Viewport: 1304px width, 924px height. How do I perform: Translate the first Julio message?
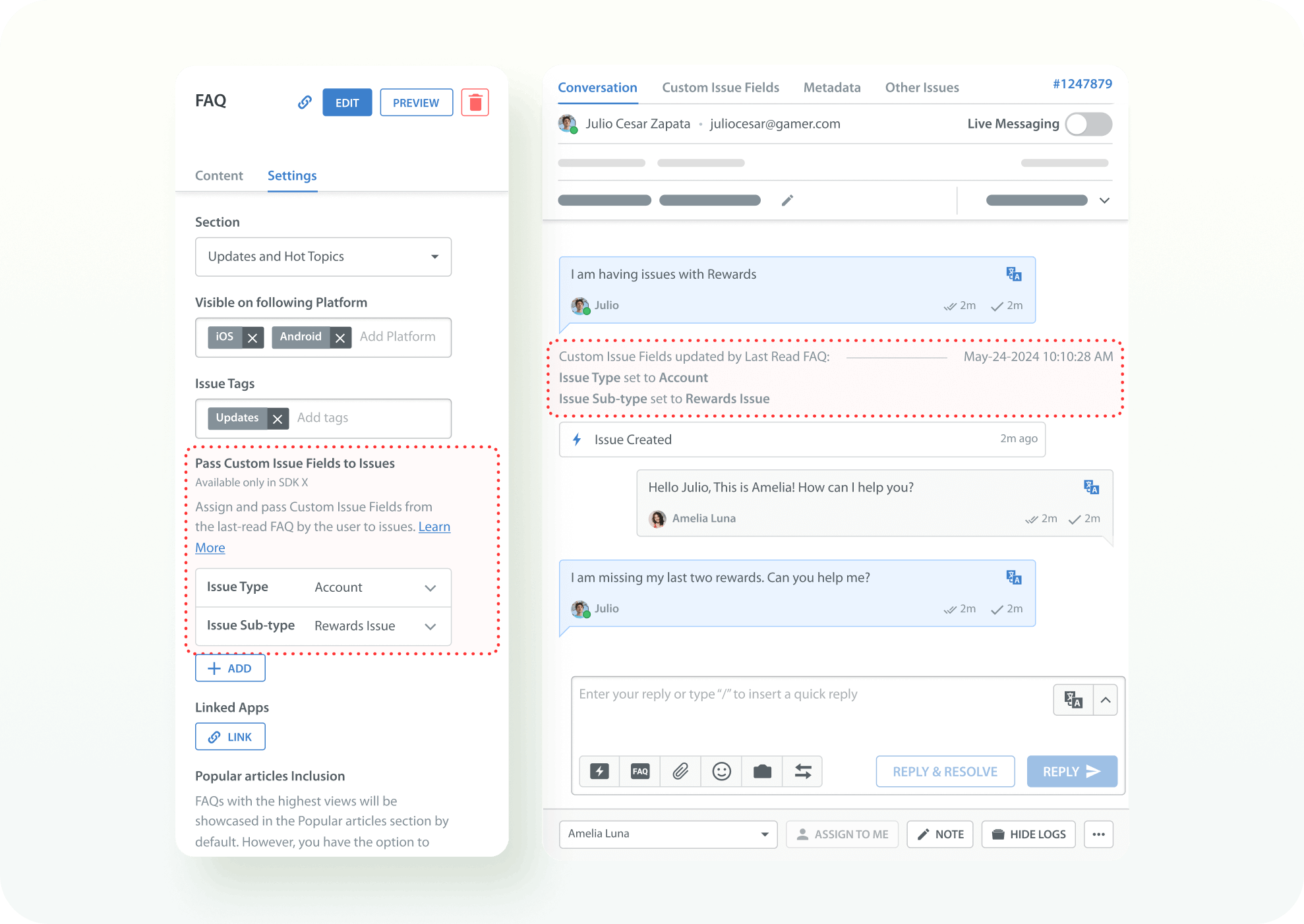(1013, 274)
